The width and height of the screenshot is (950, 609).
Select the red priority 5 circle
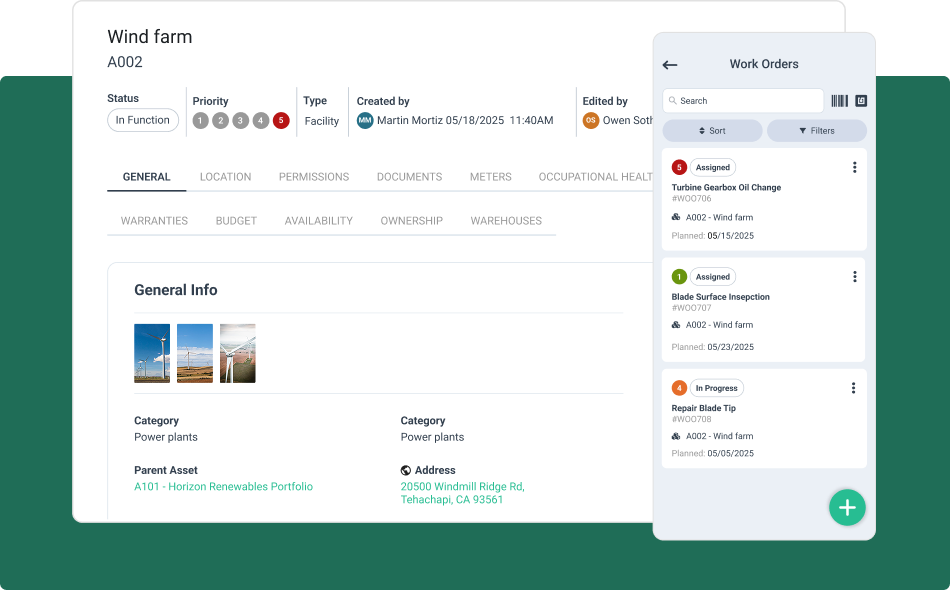pyautogui.click(x=281, y=121)
